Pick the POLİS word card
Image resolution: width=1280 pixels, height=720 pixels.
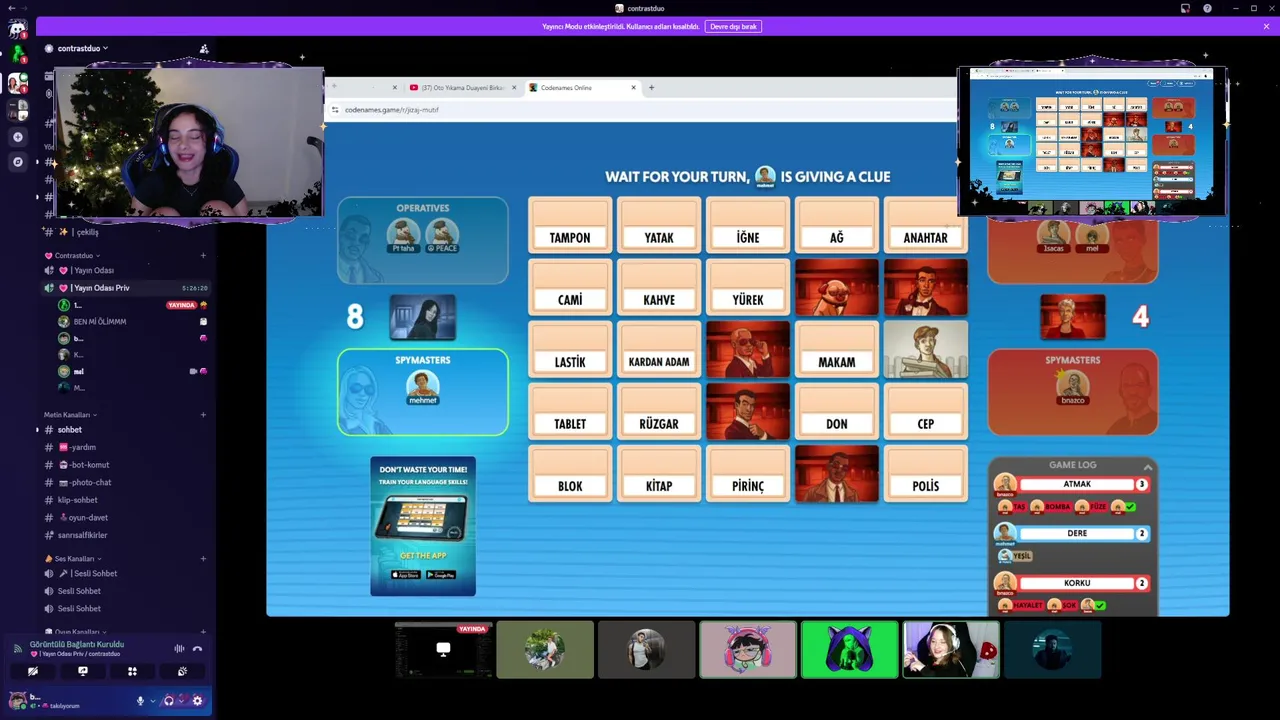tap(926, 474)
